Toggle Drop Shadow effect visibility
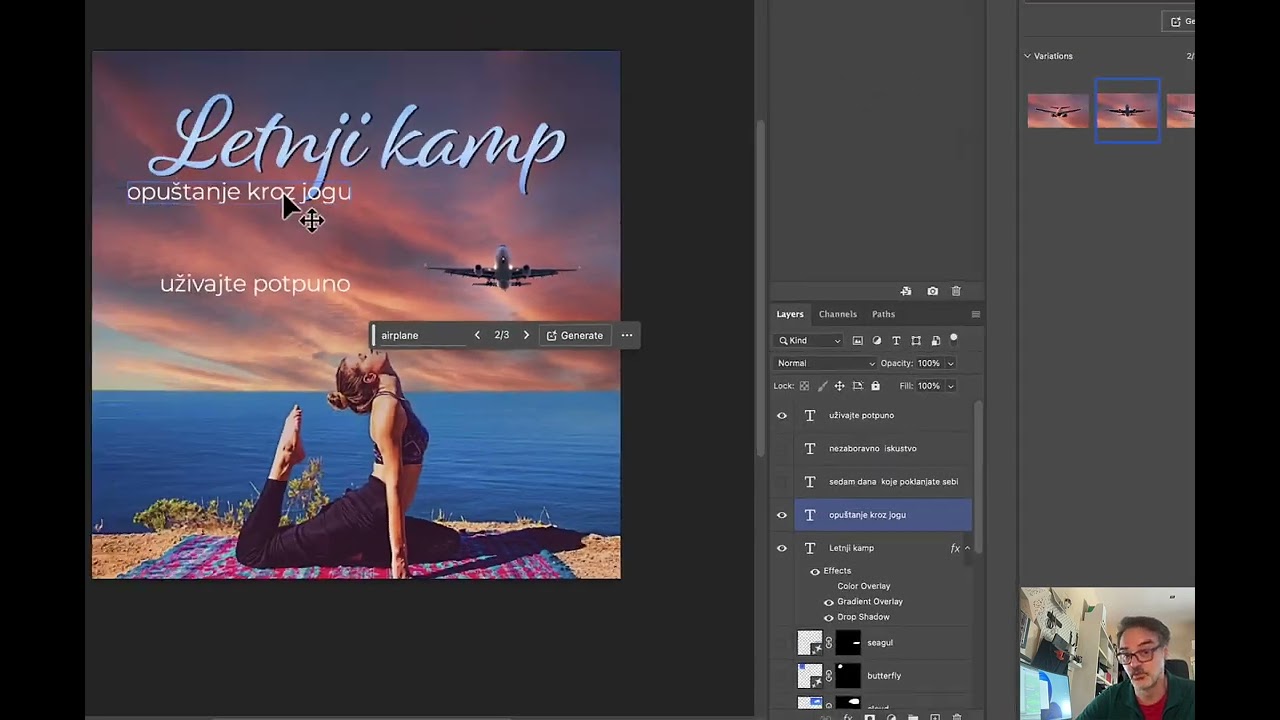 coord(828,617)
